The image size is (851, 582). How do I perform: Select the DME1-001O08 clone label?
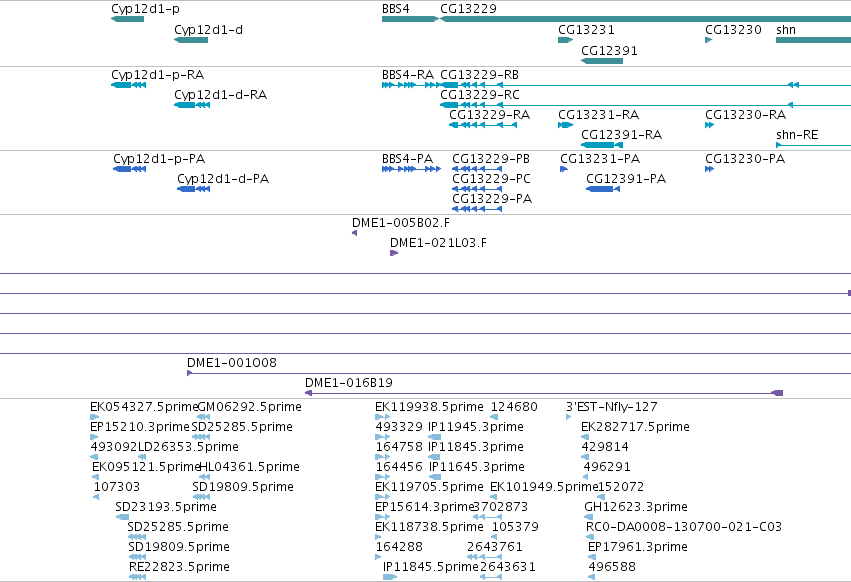click(232, 363)
